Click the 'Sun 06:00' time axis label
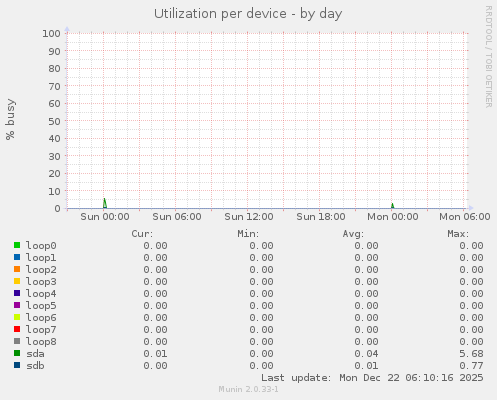The width and height of the screenshot is (497, 400). pyautogui.click(x=177, y=217)
